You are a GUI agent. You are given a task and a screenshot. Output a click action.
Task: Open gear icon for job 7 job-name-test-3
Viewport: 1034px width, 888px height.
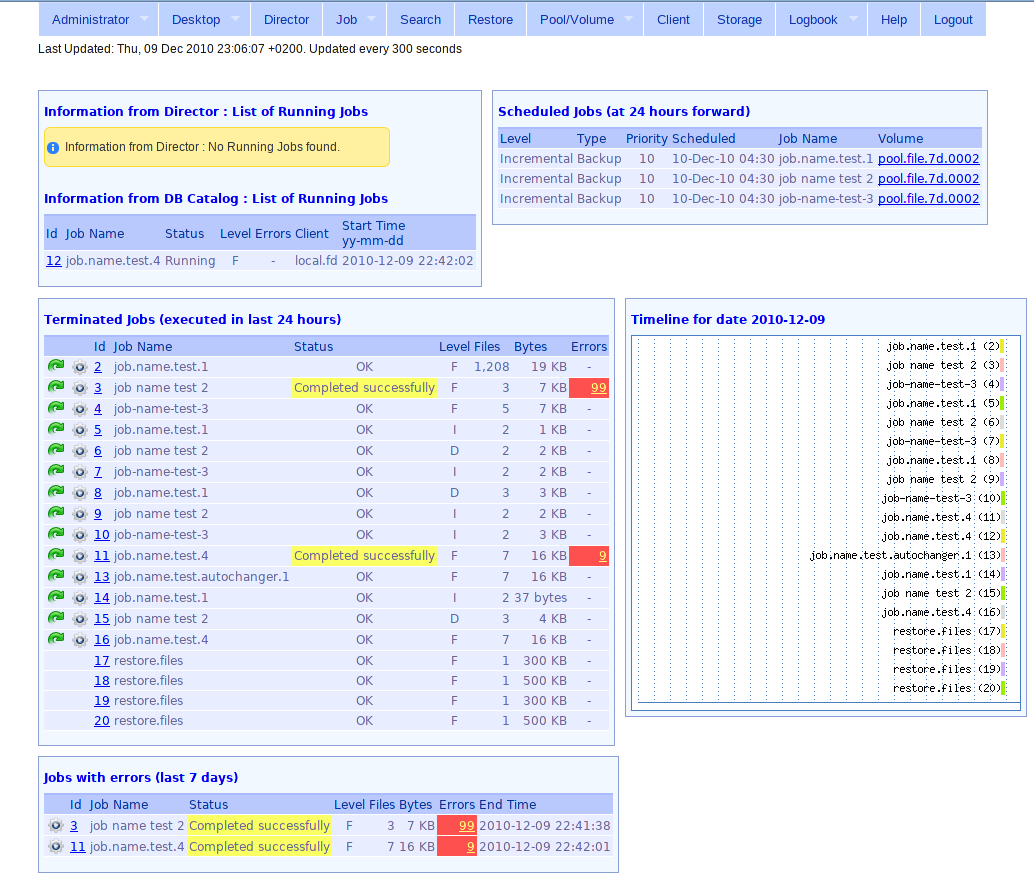pos(80,472)
